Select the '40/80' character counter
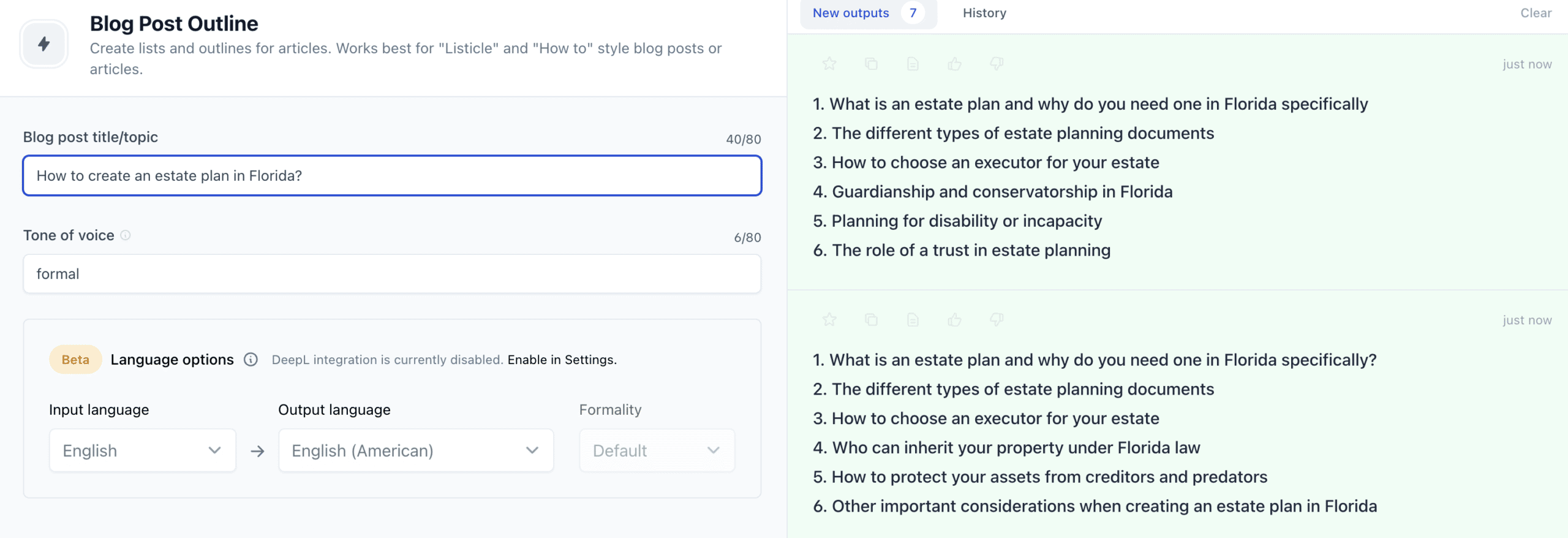This screenshot has width=1568, height=538. click(x=744, y=140)
